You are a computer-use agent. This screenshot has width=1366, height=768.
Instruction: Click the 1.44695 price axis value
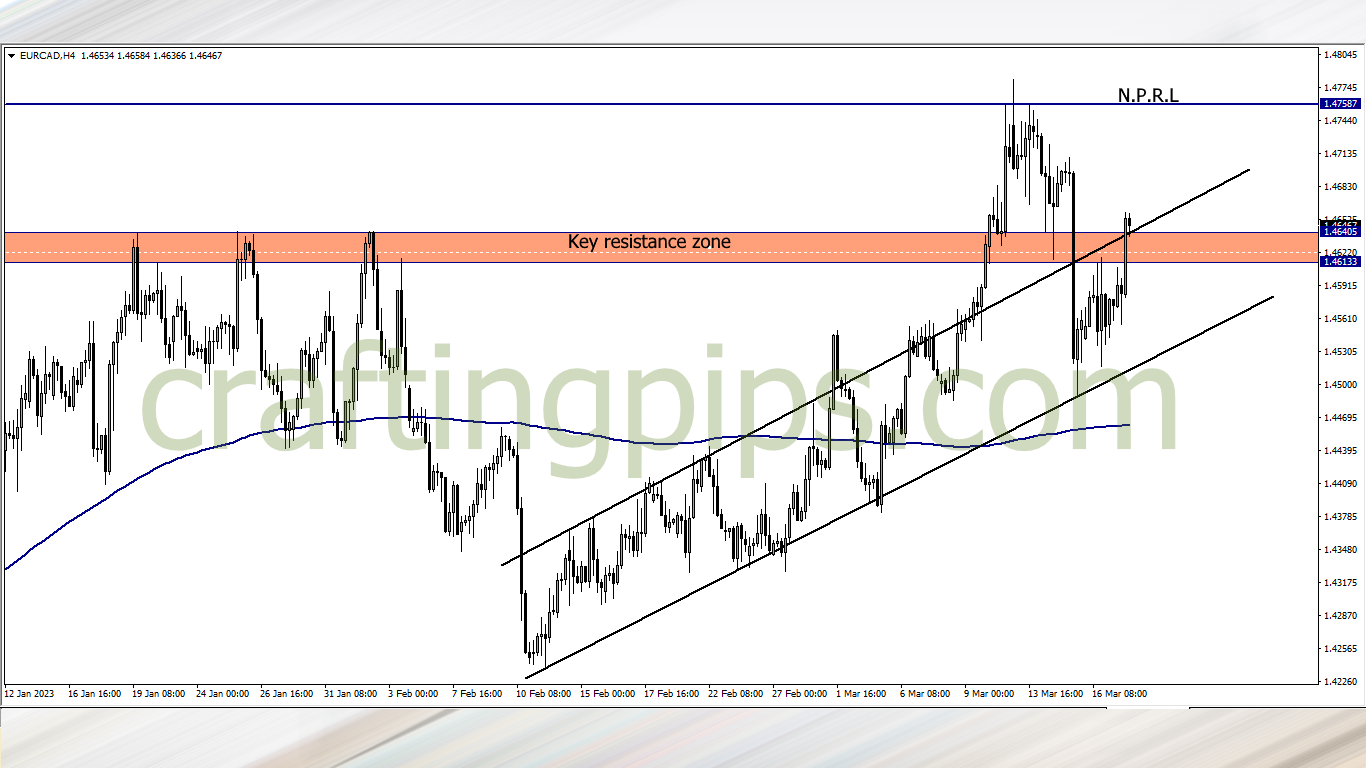tap(1340, 418)
